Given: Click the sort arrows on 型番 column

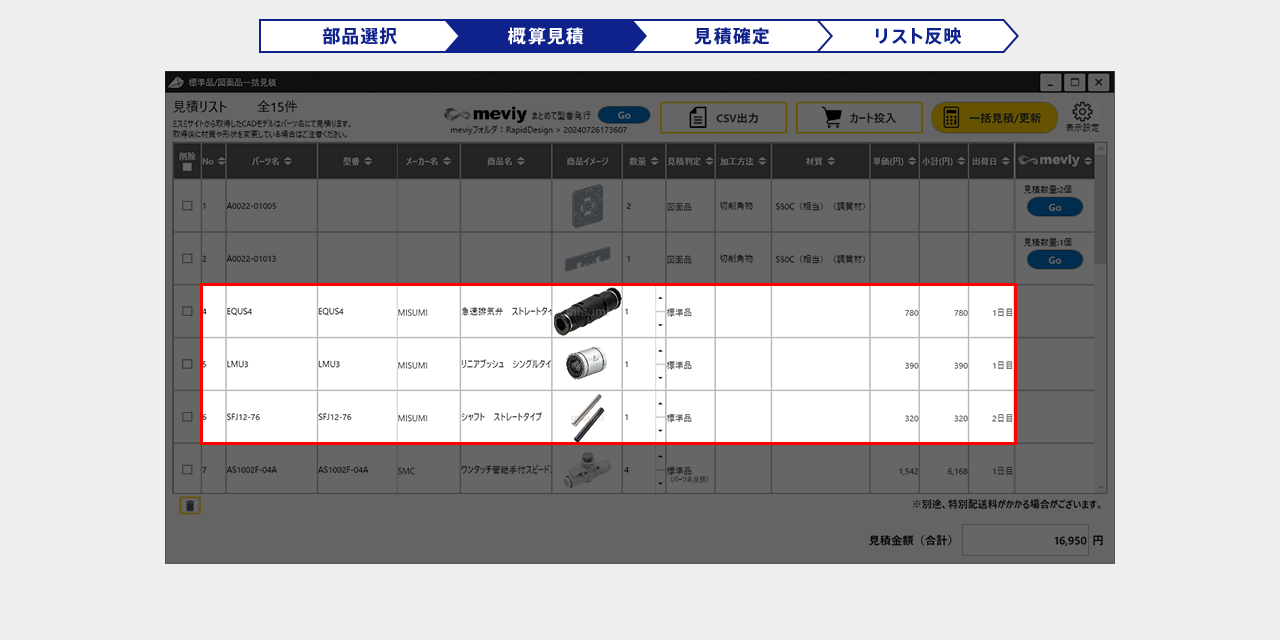Looking at the screenshot, I should (x=368, y=161).
